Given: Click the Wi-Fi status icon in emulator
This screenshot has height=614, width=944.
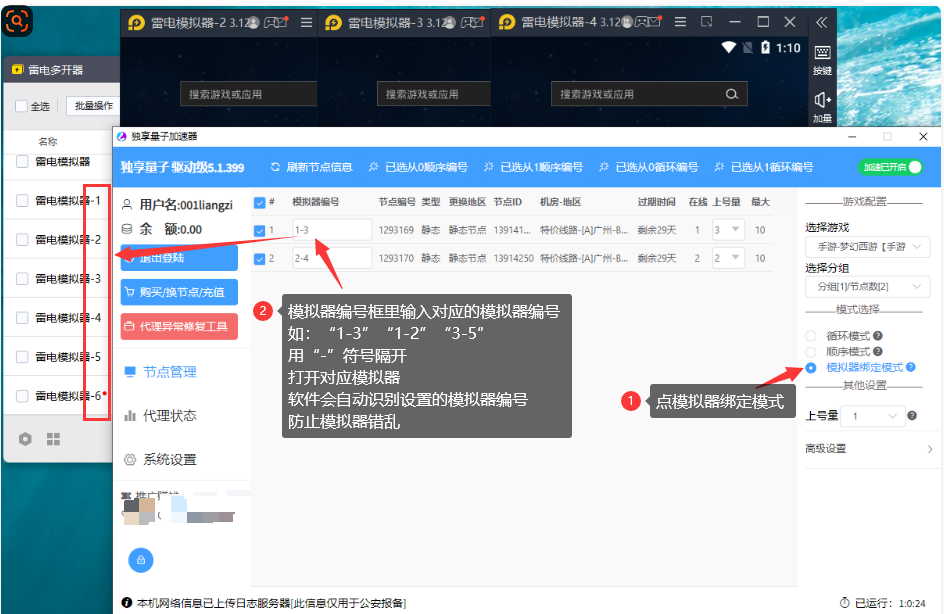Looking at the screenshot, I should click(x=728, y=47).
